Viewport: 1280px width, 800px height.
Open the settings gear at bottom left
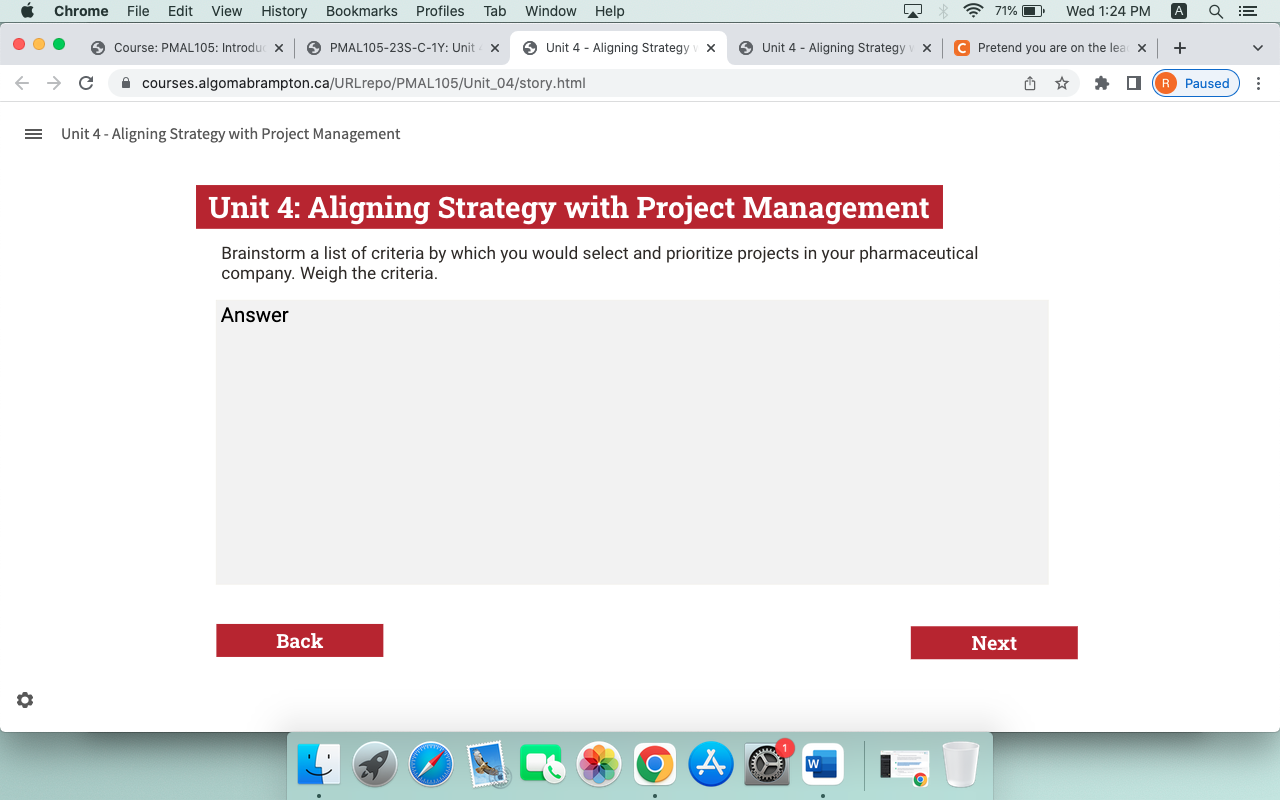tap(25, 700)
